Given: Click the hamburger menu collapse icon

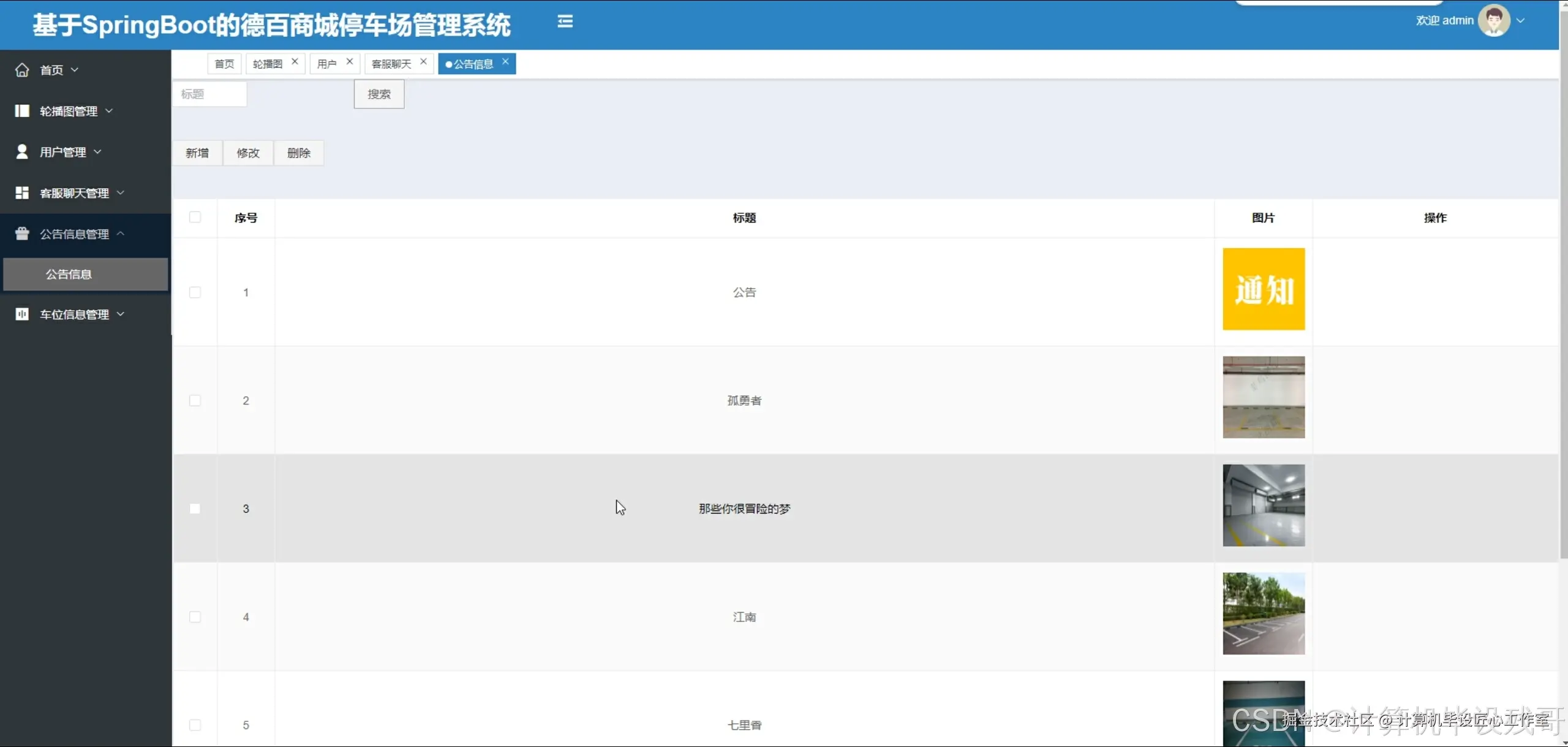Looking at the screenshot, I should (565, 21).
